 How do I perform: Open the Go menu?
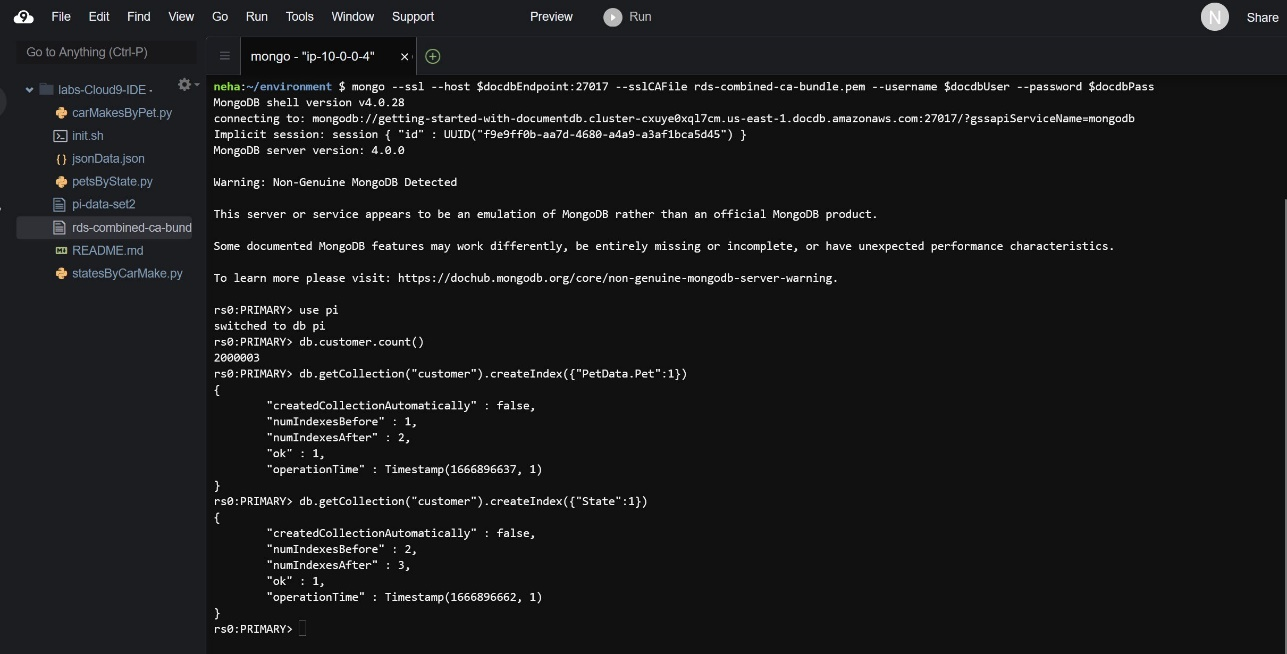pos(220,16)
